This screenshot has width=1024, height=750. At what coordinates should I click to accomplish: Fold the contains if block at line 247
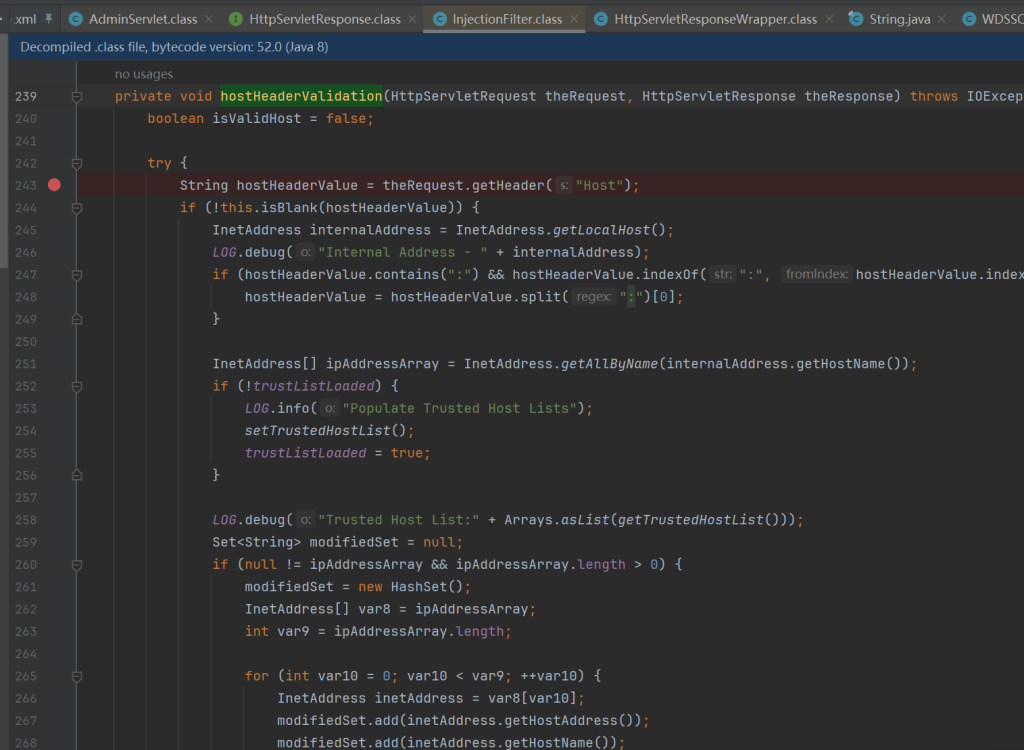click(x=76, y=275)
